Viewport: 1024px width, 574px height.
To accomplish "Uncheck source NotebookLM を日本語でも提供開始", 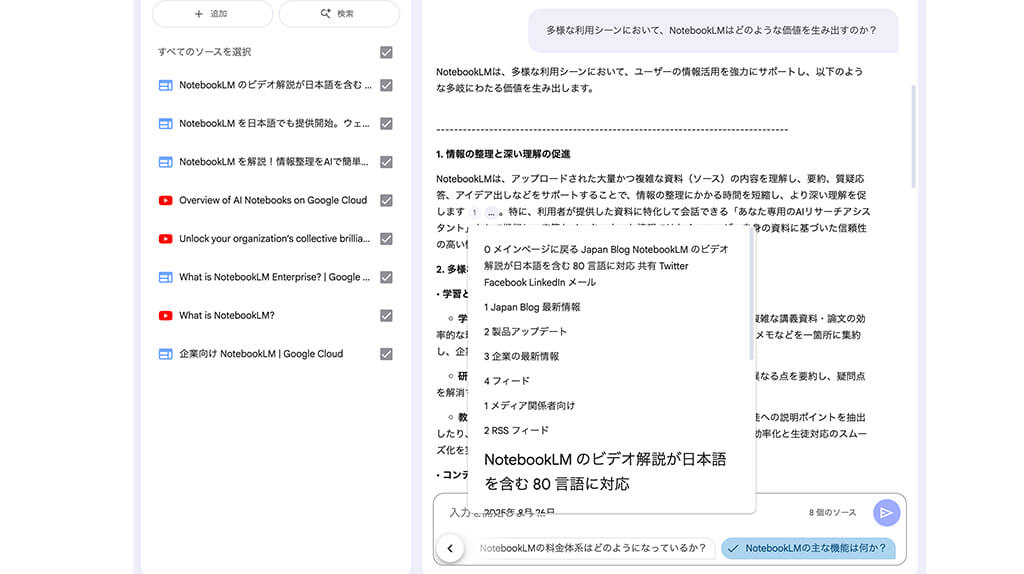I will (386, 123).
